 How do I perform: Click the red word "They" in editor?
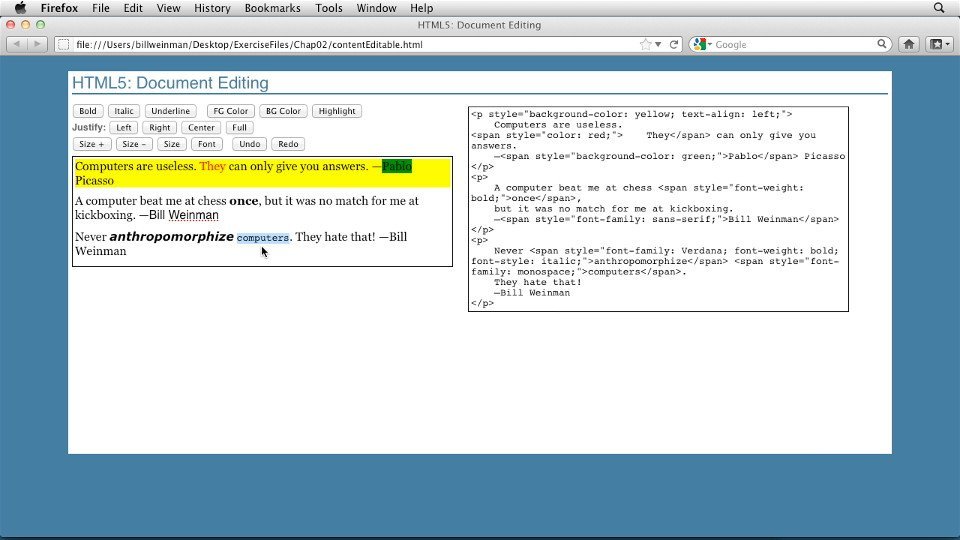click(x=212, y=166)
